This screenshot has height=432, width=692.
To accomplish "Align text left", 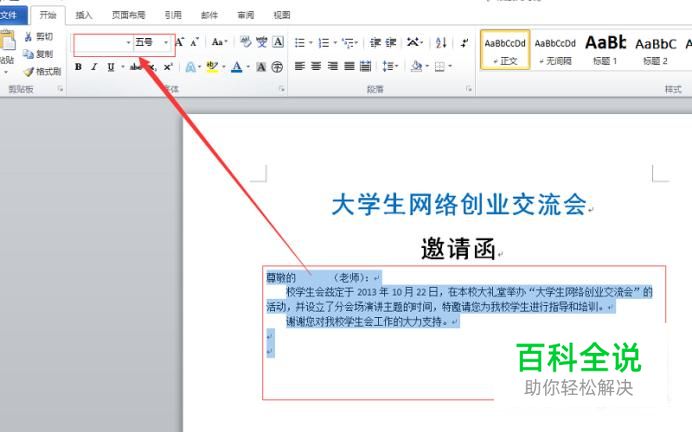I will click(x=300, y=66).
